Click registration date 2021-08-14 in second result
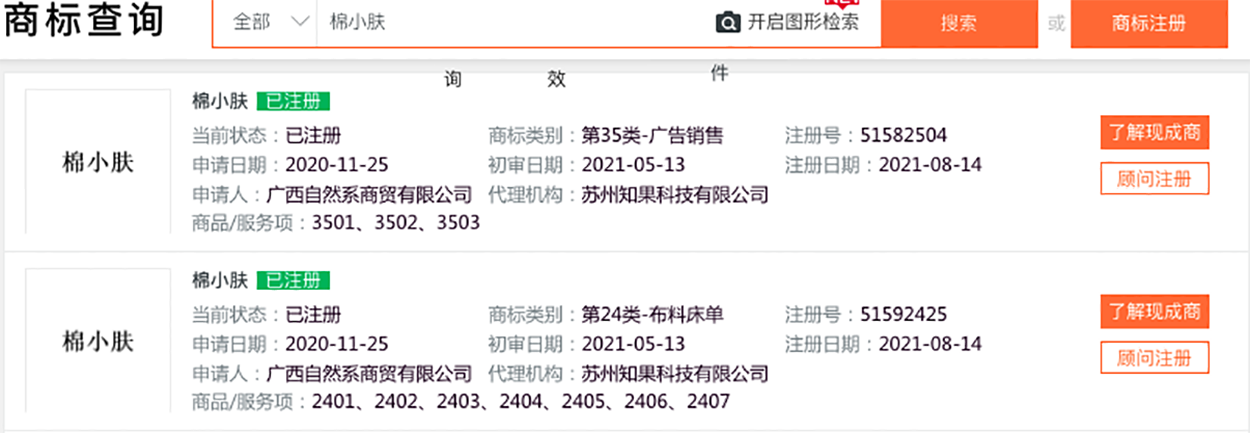 pos(930,344)
